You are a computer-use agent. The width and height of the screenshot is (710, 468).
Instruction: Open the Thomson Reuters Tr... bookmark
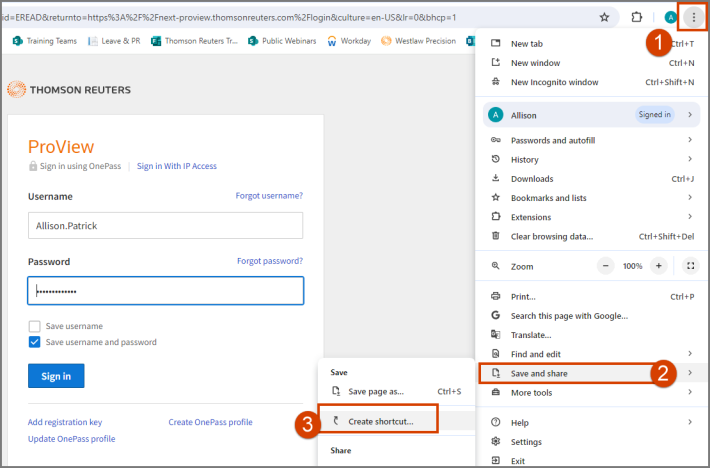(x=194, y=41)
